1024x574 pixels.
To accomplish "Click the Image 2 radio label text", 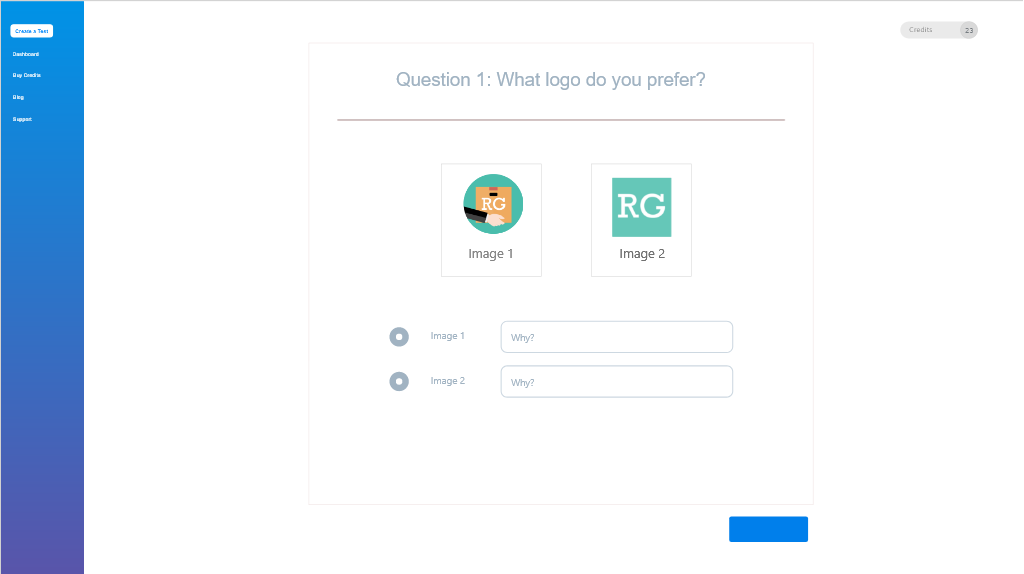I will (447, 381).
